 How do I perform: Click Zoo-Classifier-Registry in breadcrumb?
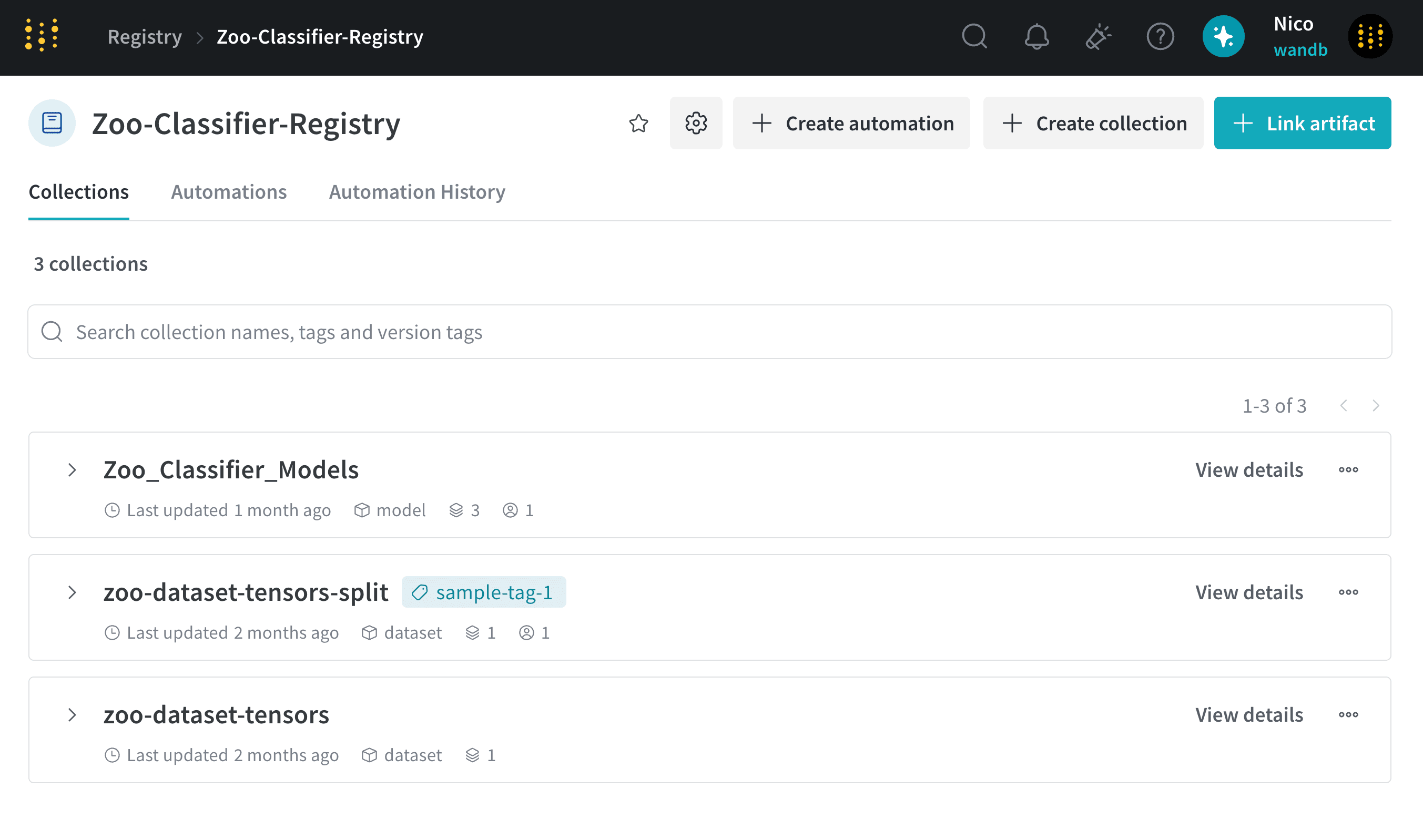(x=320, y=37)
